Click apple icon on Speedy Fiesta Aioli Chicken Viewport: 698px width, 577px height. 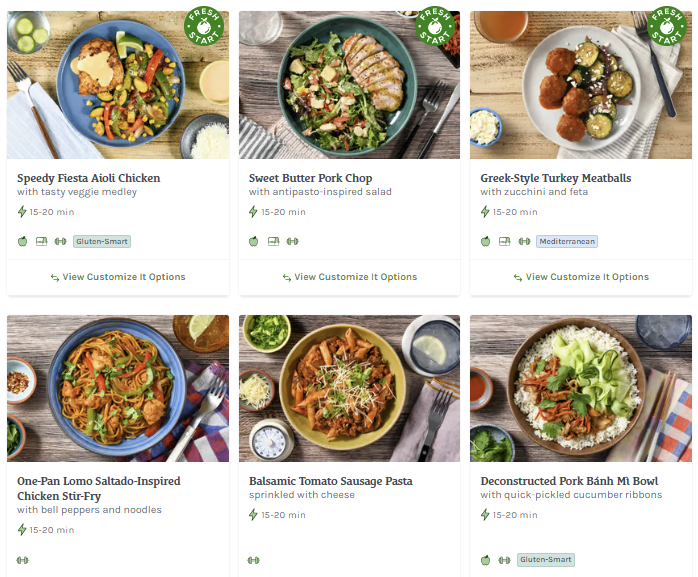click(x=23, y=241)
